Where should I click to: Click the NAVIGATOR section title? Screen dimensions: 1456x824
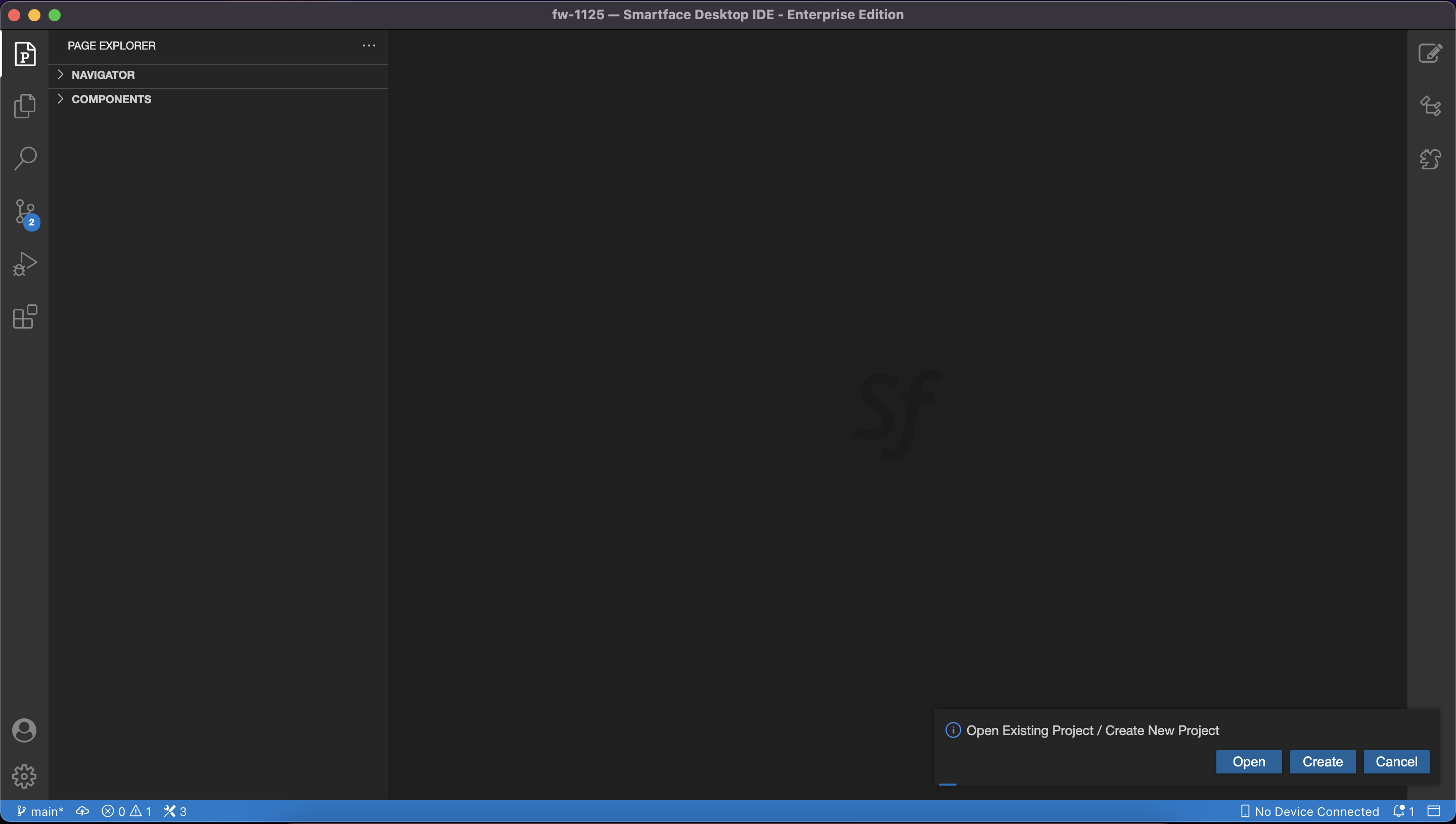103,75
